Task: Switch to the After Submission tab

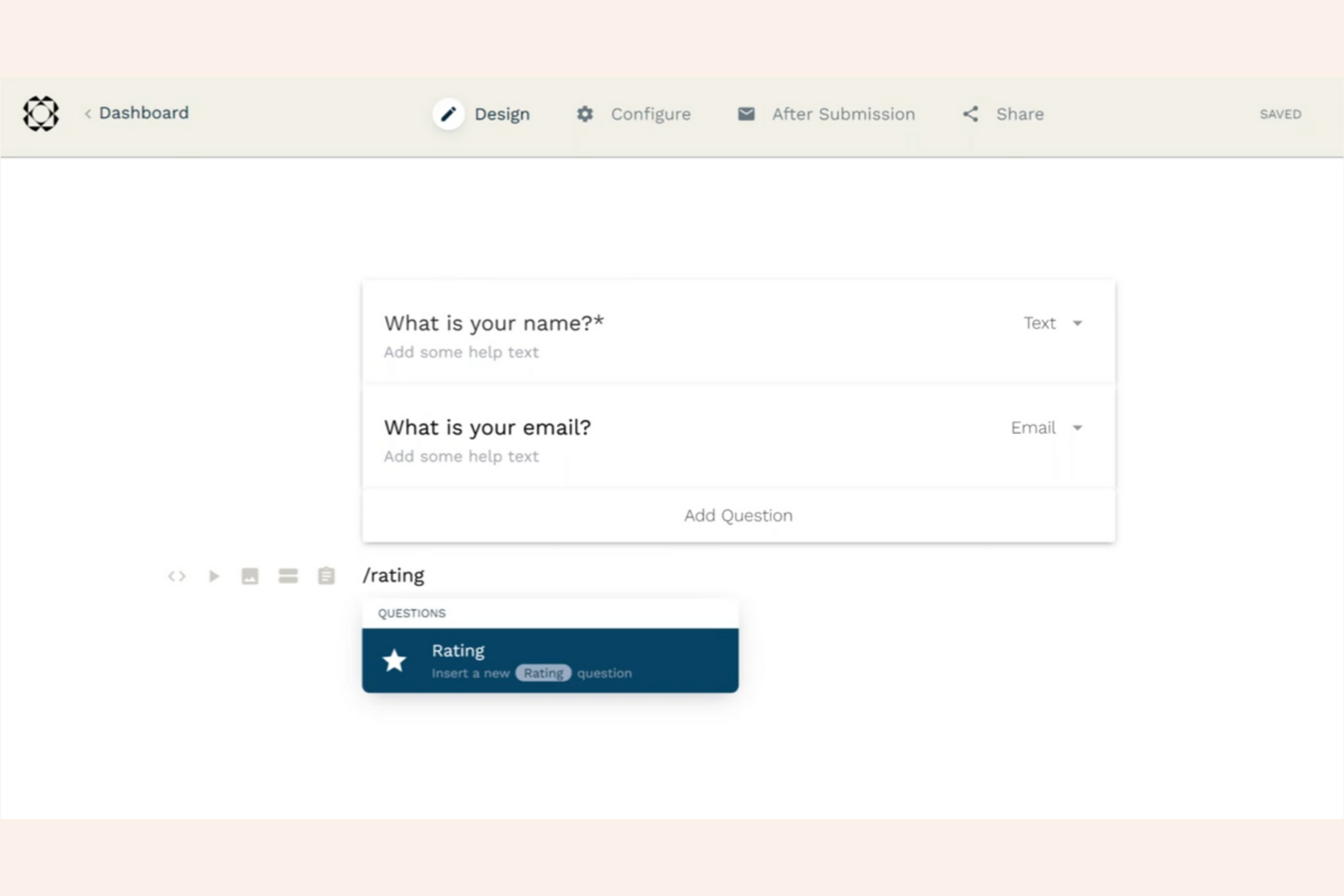Action: pyautogui.click(x=843, y=113)
